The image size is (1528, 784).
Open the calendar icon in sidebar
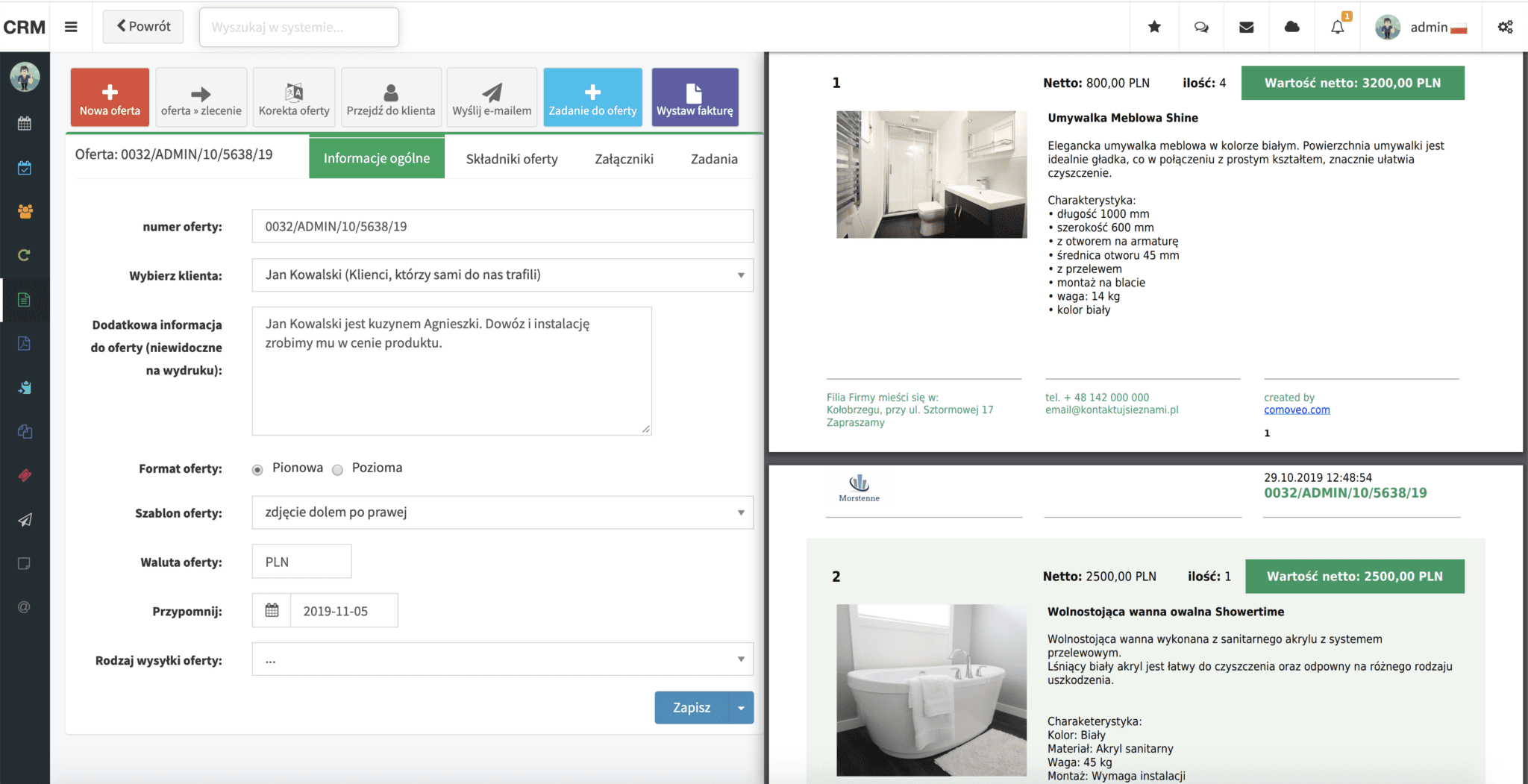[x=25, y=123]
